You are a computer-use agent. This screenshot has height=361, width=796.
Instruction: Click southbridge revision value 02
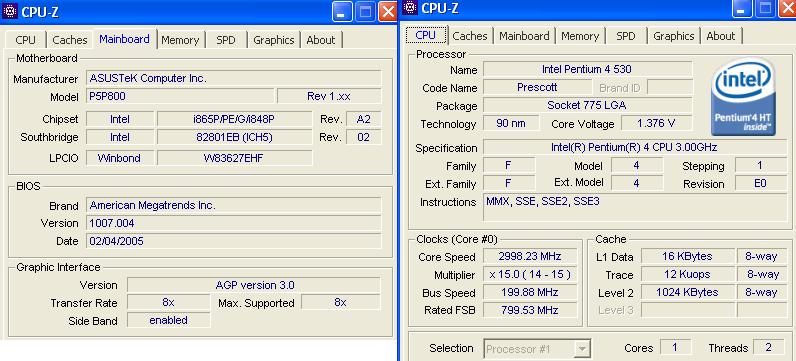(x=363, y=137)
